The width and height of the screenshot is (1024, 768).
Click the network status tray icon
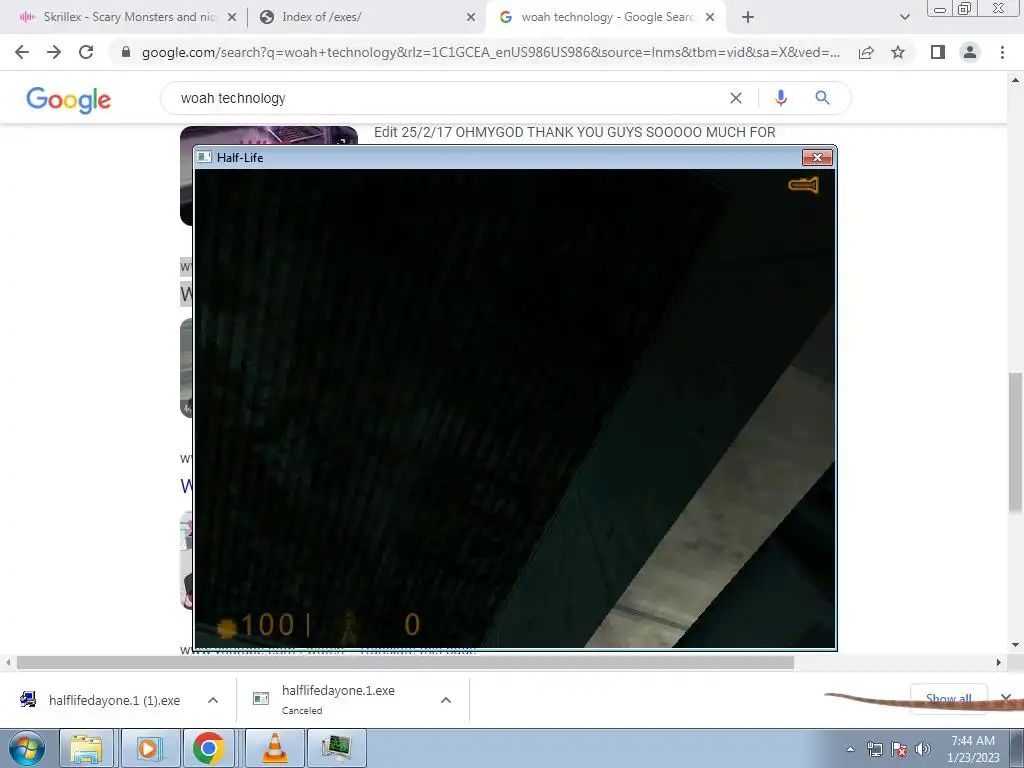point(874,749)
